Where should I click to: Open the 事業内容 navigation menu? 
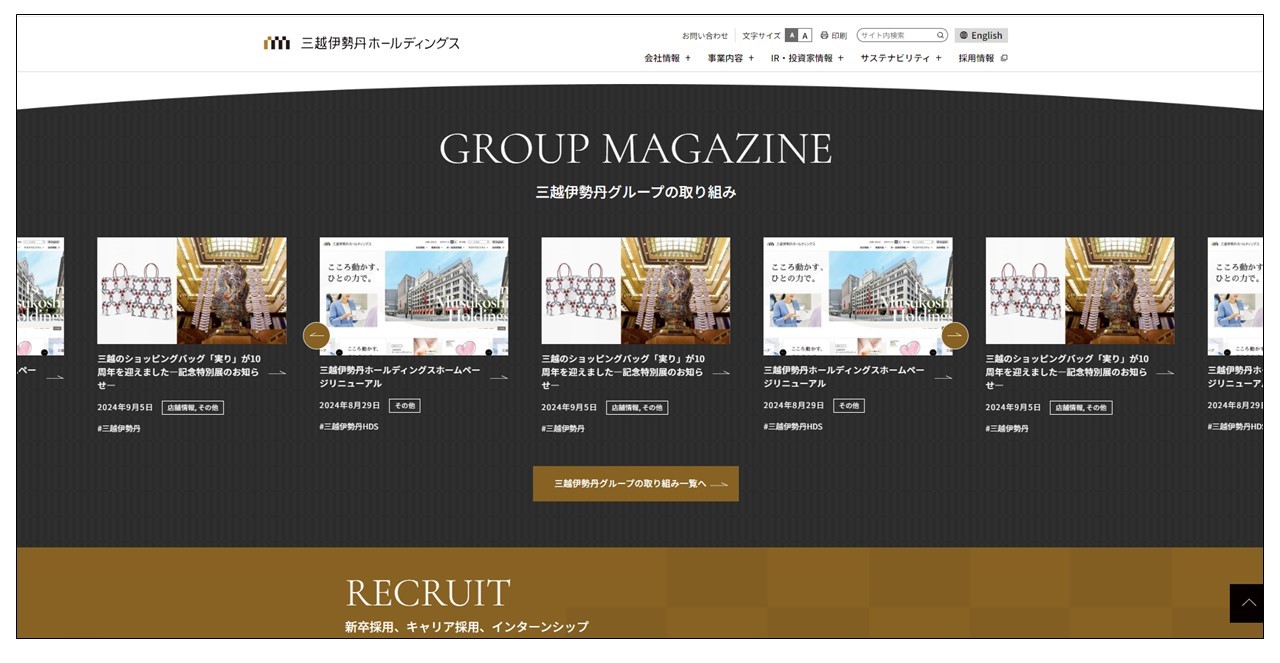click(731, 58)
